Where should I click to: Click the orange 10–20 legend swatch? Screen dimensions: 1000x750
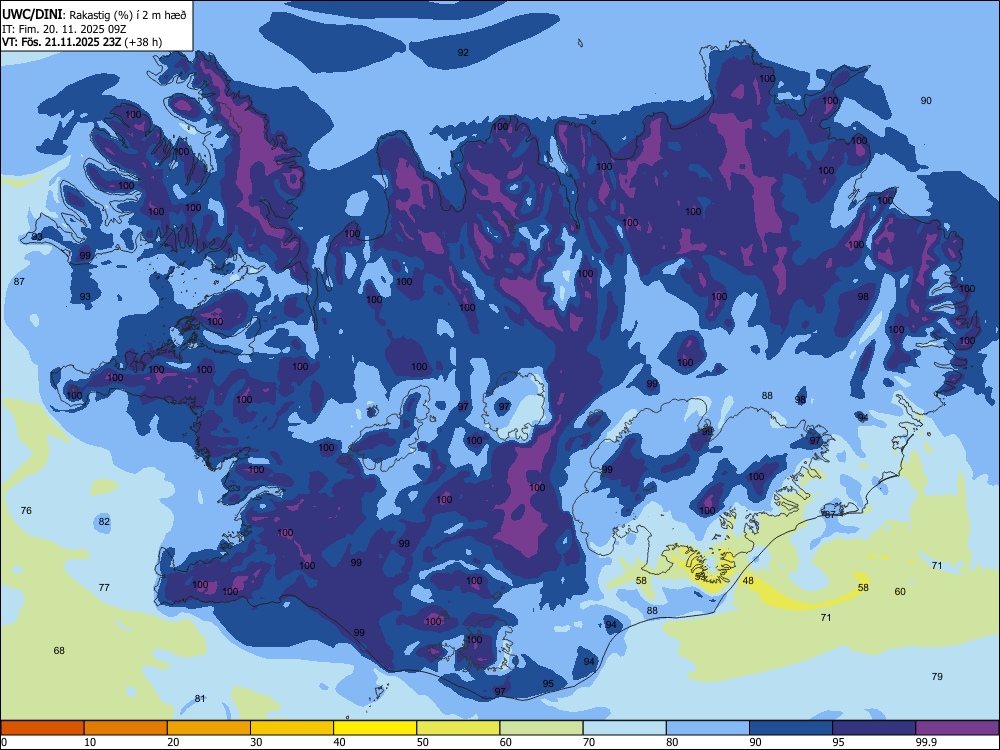click(x=126, y=728)
